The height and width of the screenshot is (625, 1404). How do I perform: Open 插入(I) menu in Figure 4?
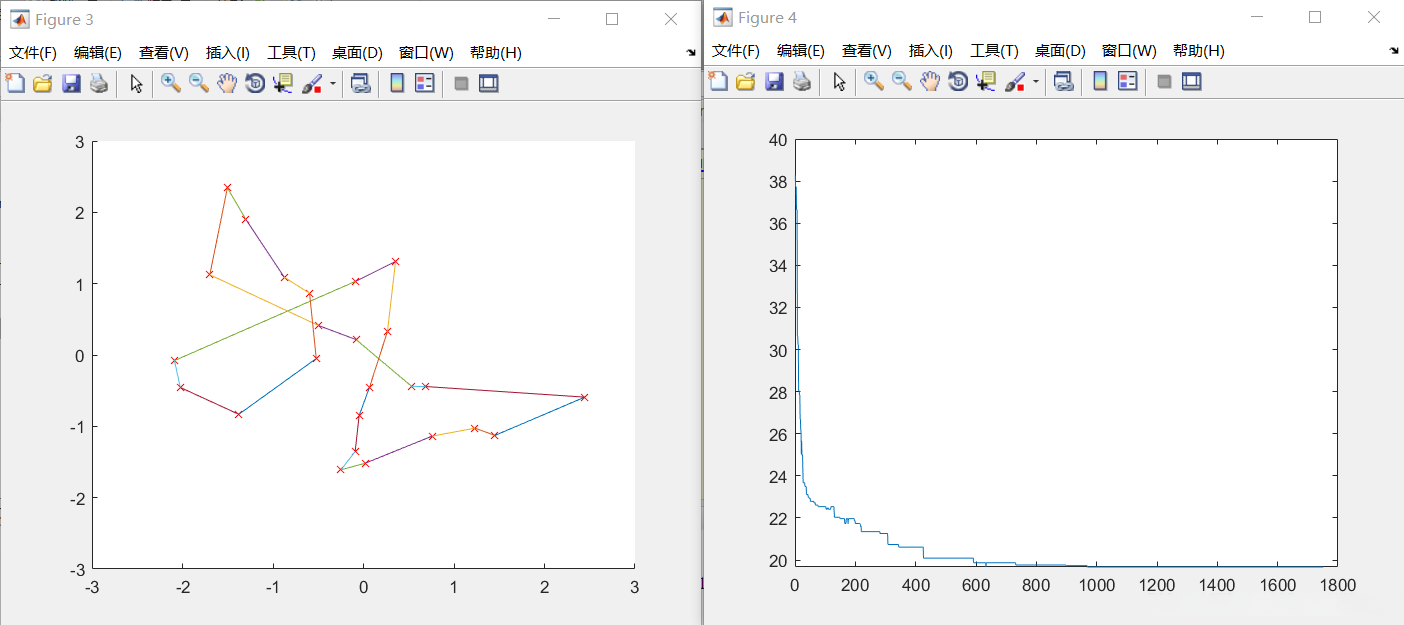point(931,52)
